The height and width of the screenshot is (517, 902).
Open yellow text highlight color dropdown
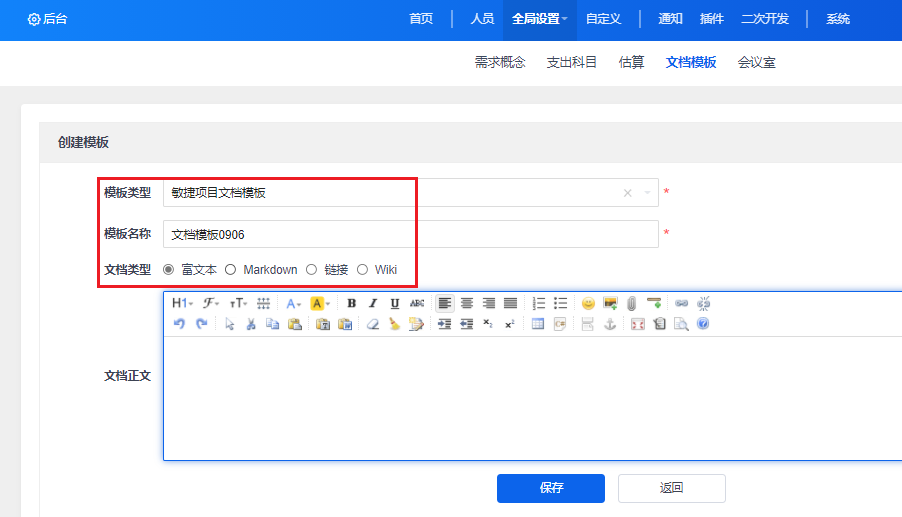coord(320,303)
